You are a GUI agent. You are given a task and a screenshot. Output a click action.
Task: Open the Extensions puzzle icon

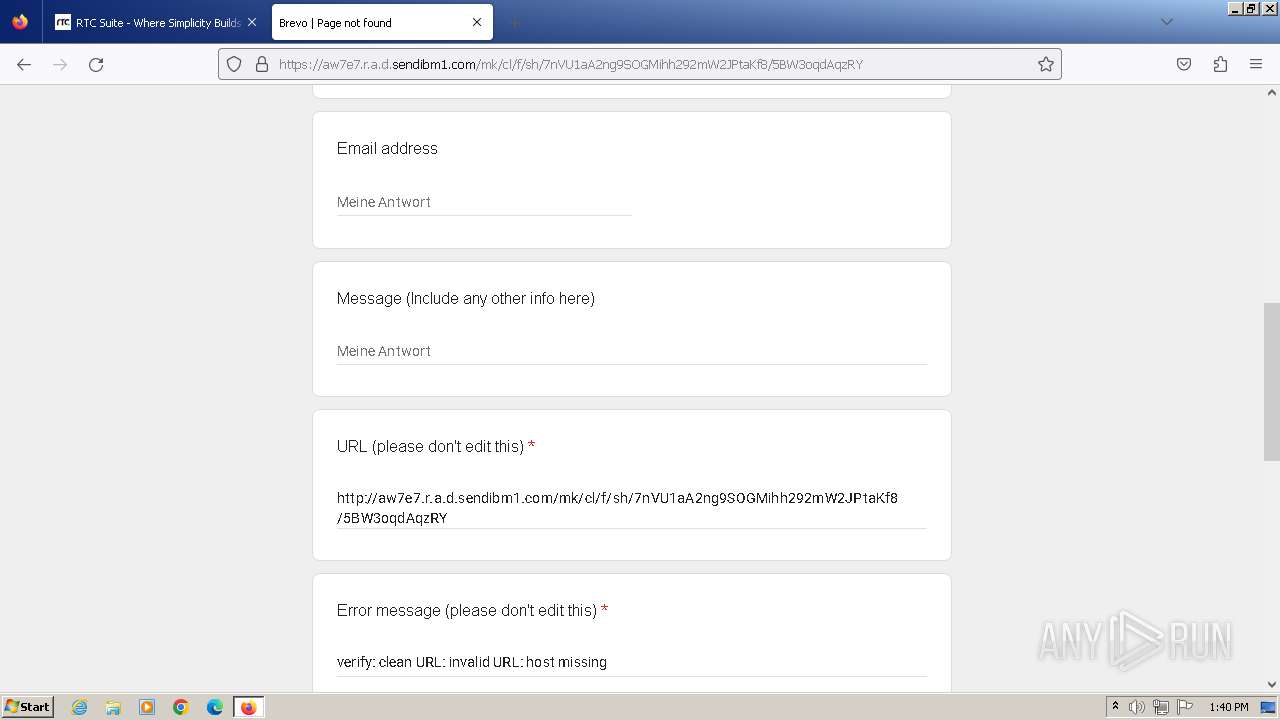(x=1220, y=64)
